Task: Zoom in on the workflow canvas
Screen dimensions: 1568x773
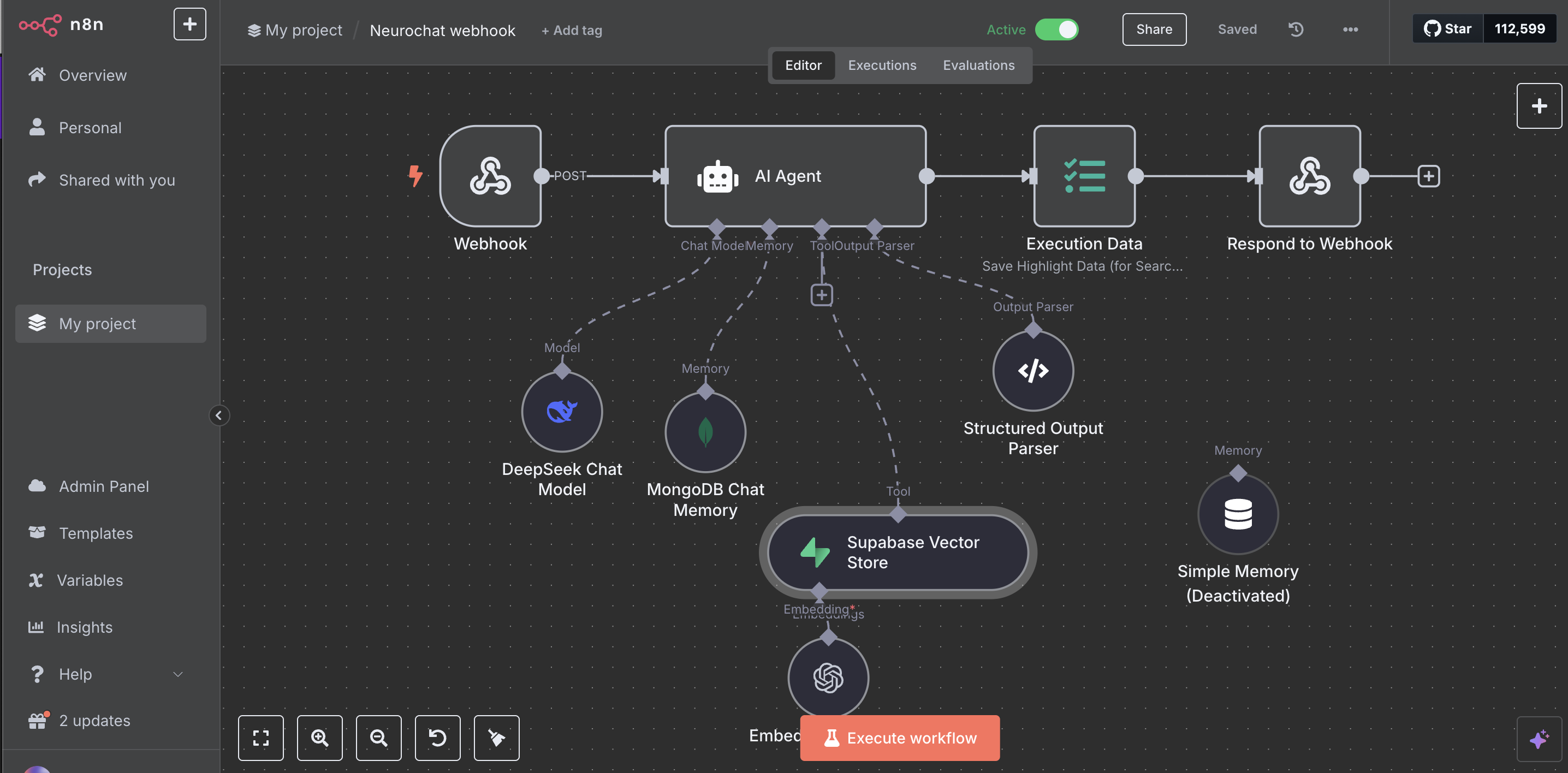Action: click(x=319, y=737)
